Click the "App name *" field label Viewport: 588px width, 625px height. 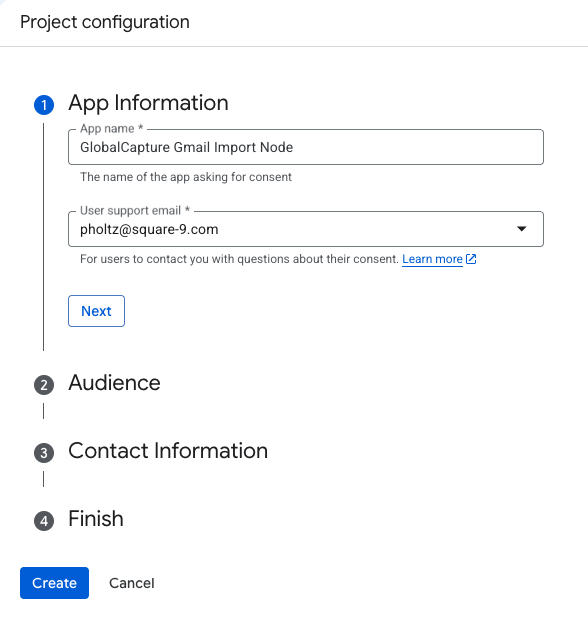[x=111, y=129]
